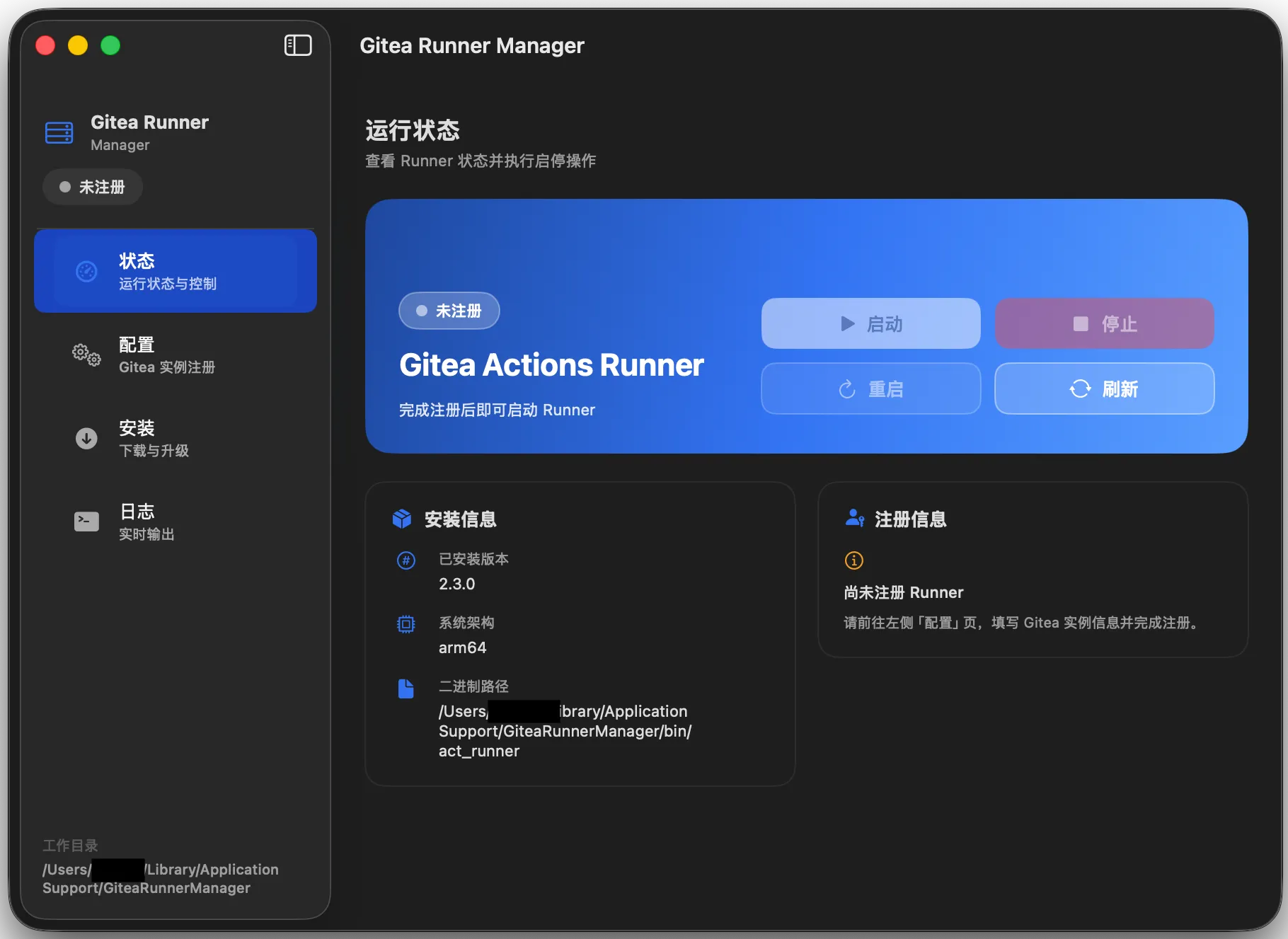Click the 刷新 refresh button
Screen dimensions: 1288x939
[1105, 388]
